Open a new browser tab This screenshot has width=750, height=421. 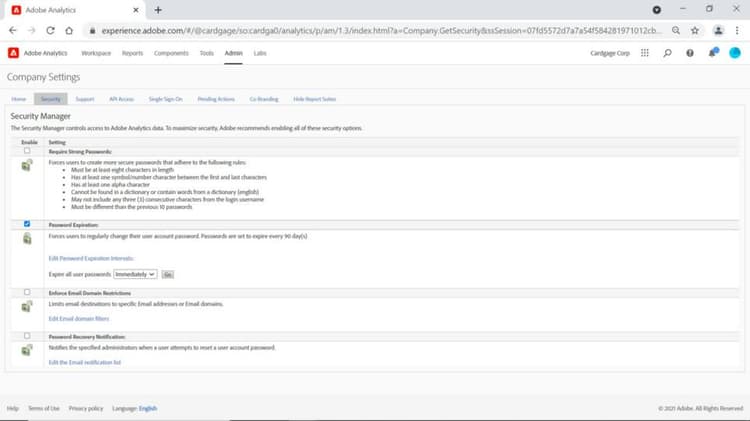coord(158,10)
